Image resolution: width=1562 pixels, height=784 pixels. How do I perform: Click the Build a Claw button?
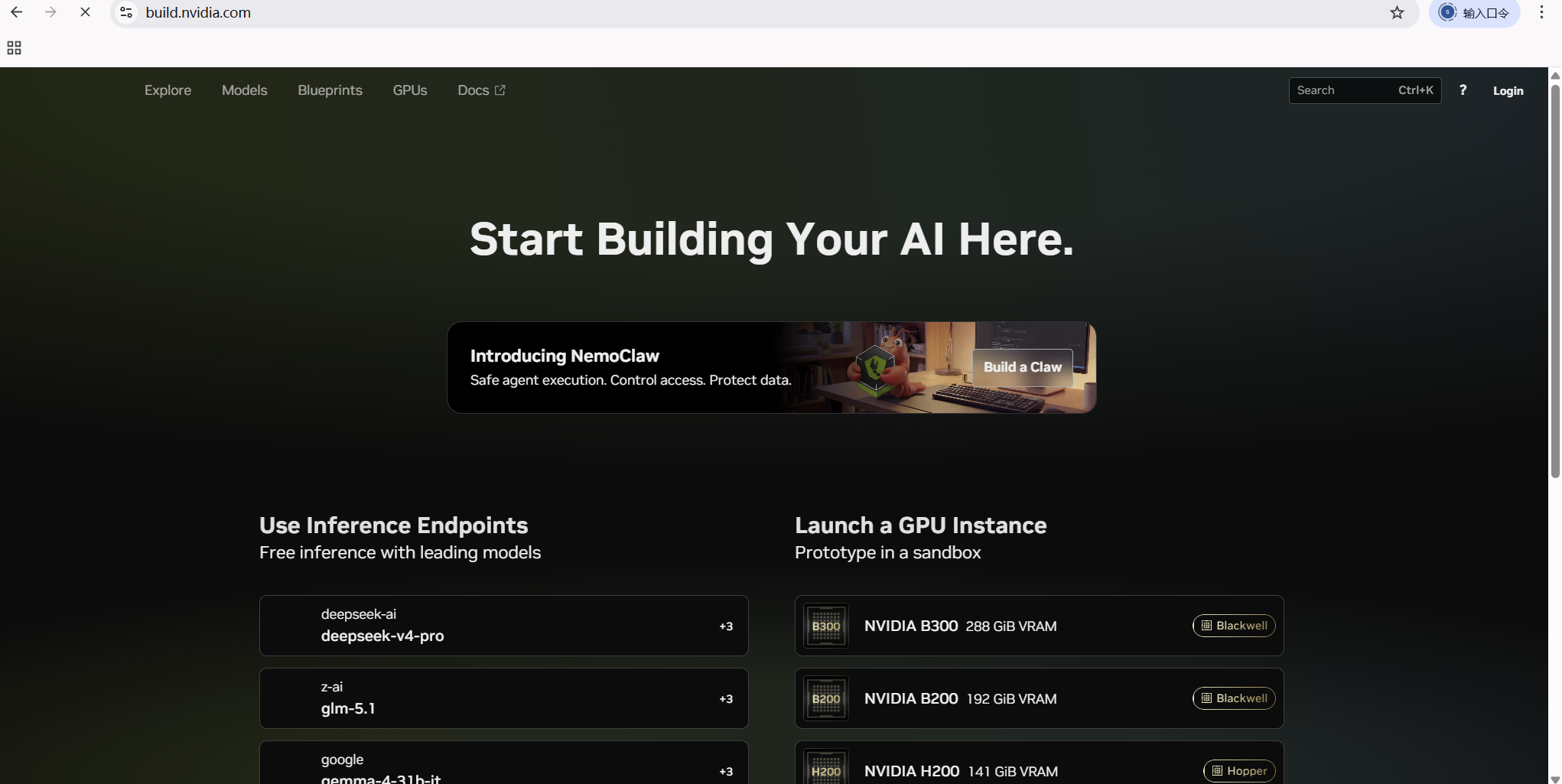(x=1022, y=367)
